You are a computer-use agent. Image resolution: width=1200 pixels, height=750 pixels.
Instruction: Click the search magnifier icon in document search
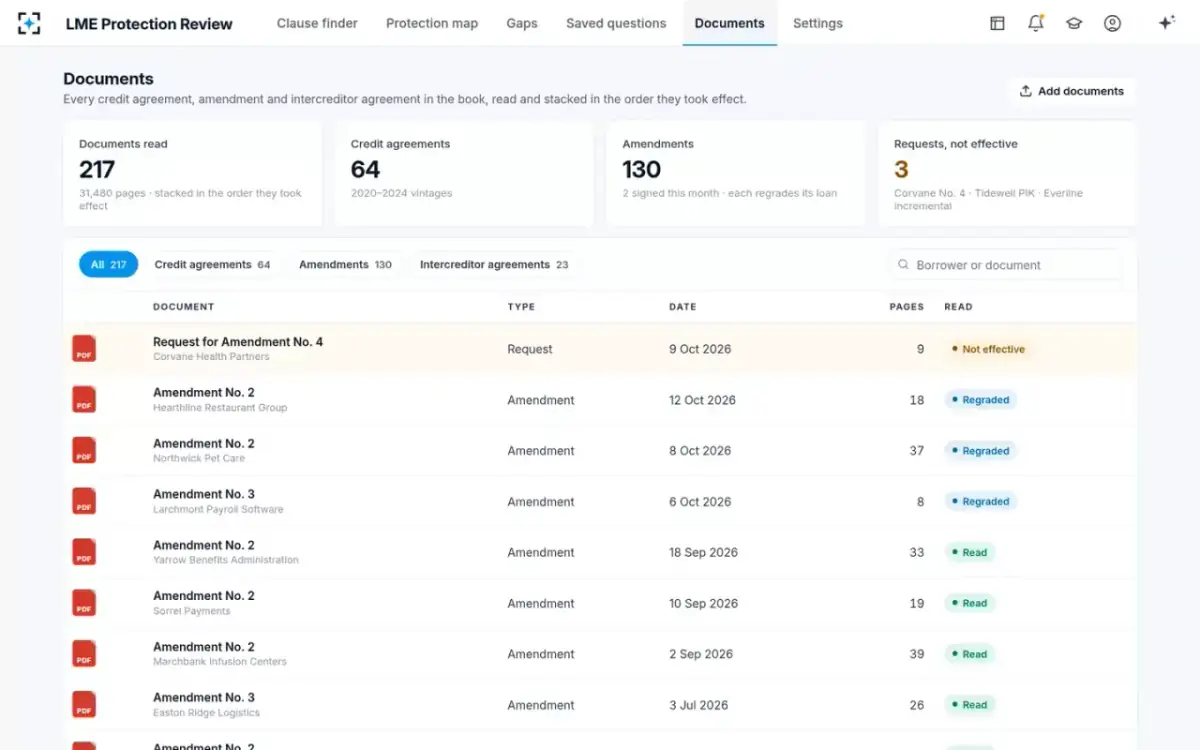[904, 265]
